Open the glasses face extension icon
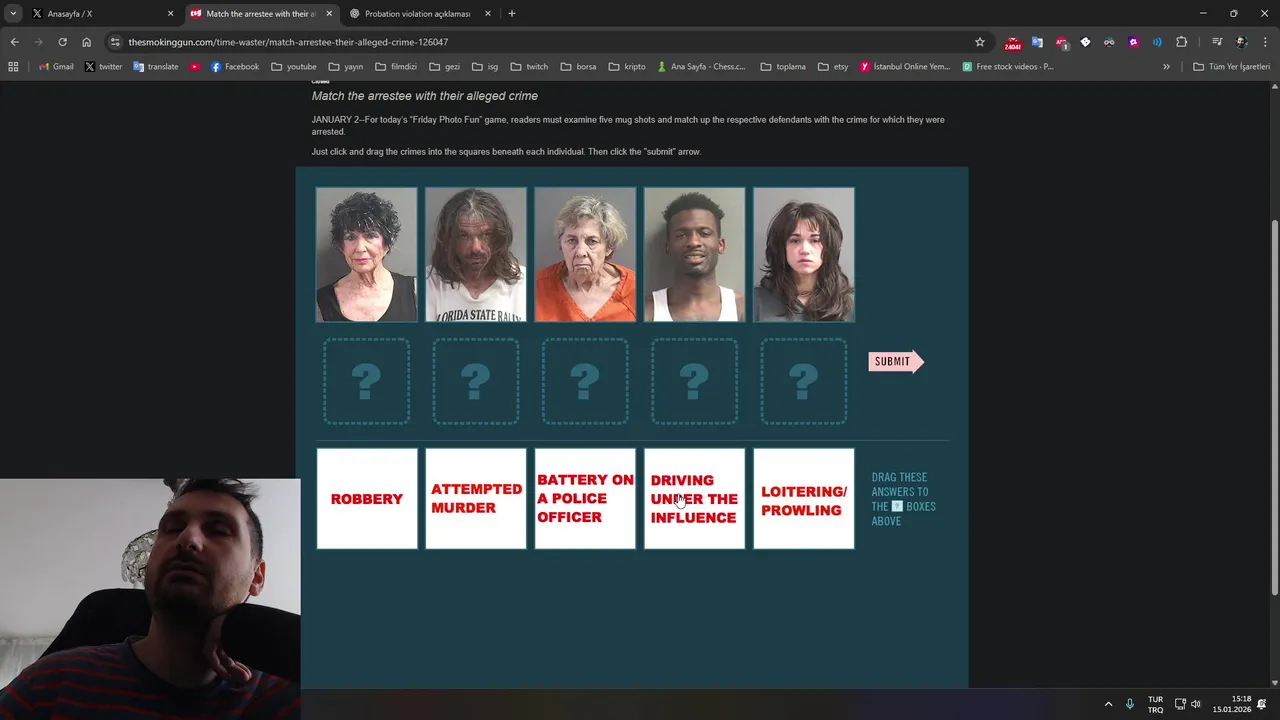Viewport: 1280px width, 720px height. [1109, 42]
